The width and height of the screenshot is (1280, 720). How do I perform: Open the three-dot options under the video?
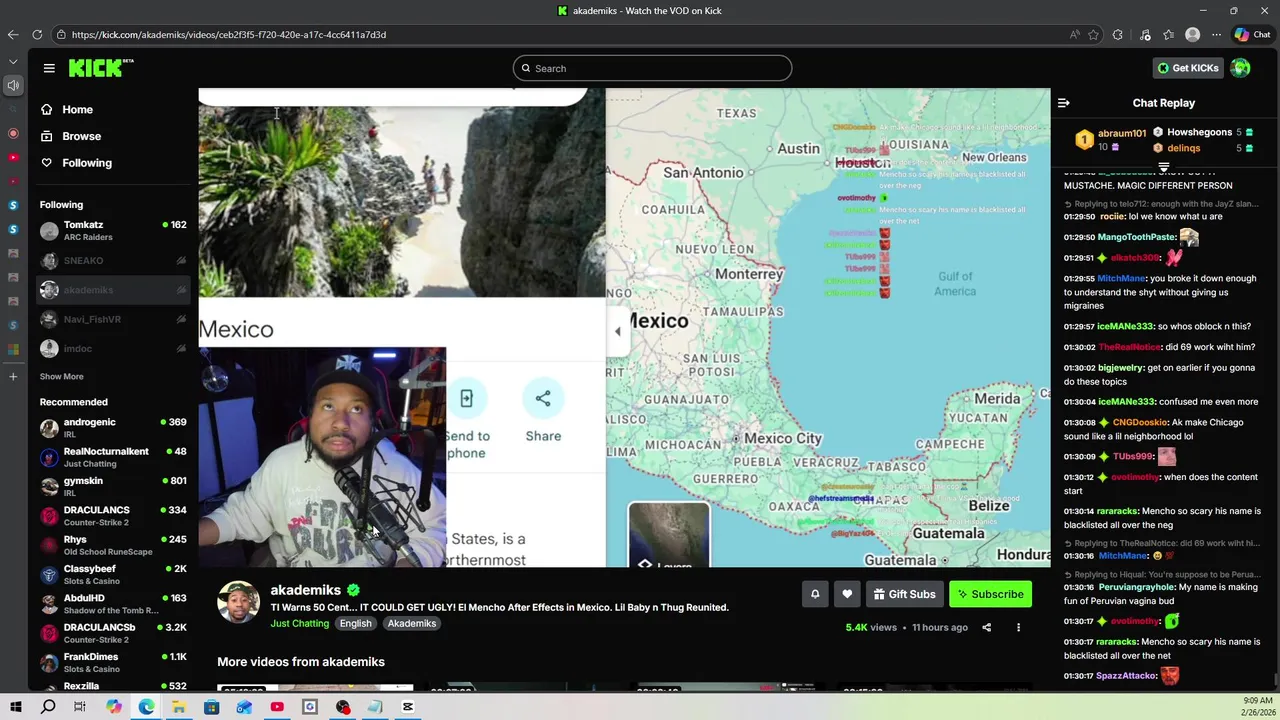point(1018,628)
